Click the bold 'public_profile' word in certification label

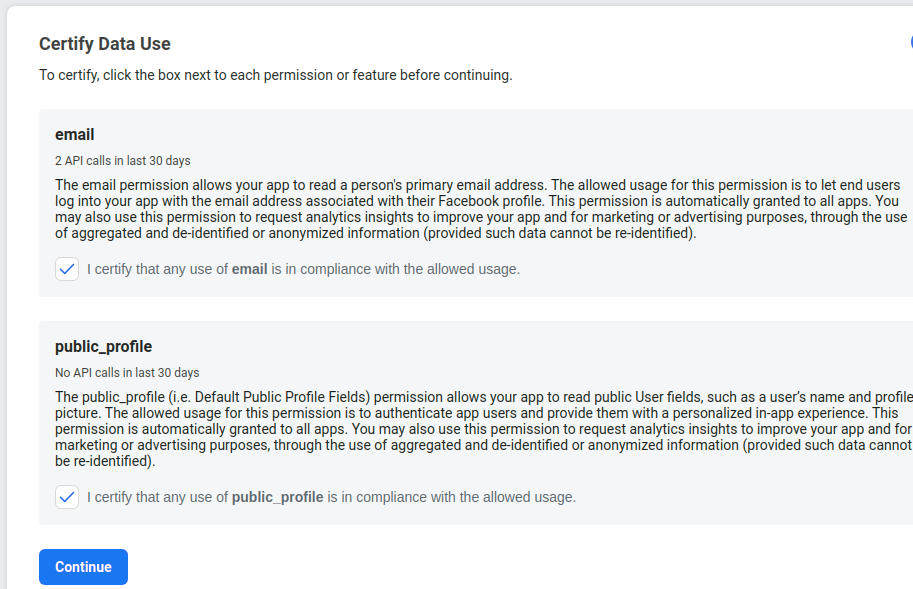pos(278,497)
